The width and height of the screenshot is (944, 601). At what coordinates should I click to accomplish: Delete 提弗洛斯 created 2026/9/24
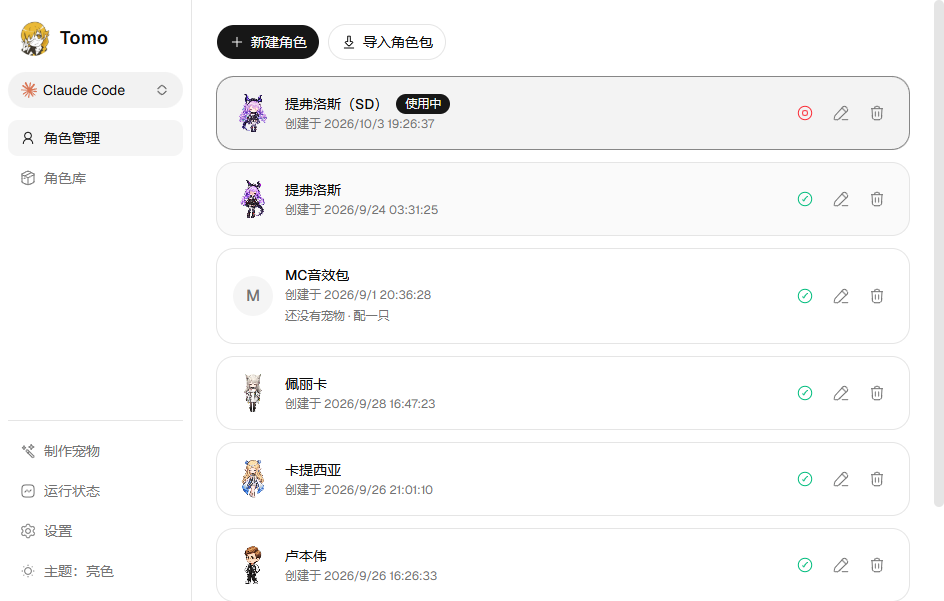pos(877,199)
